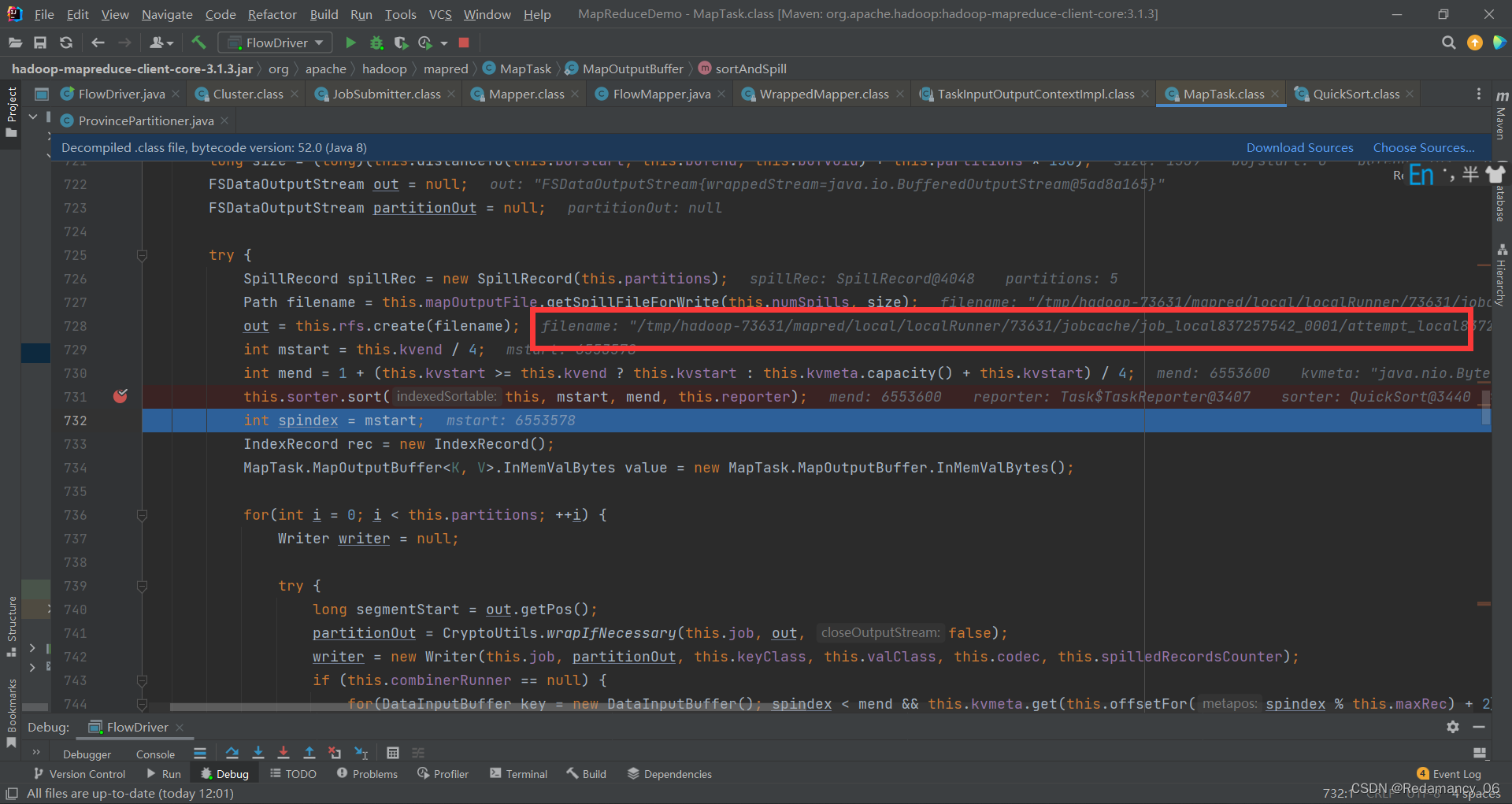Click the En input method indicator
Viewport: 1512px width, 804px height.
pos(1421,175)
